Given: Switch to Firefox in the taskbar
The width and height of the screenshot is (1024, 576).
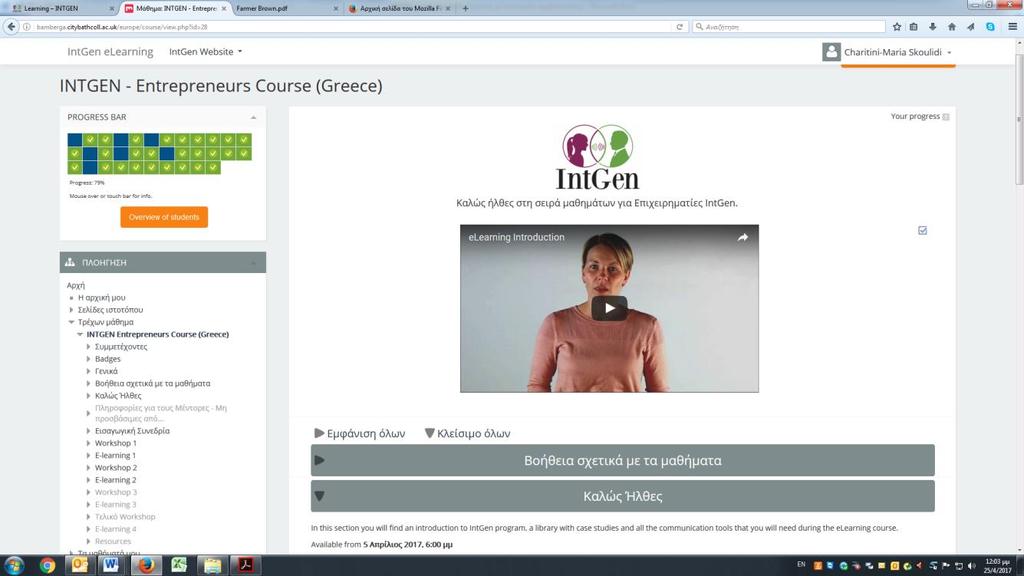Looking at the screenshot, I should point(146,565).
